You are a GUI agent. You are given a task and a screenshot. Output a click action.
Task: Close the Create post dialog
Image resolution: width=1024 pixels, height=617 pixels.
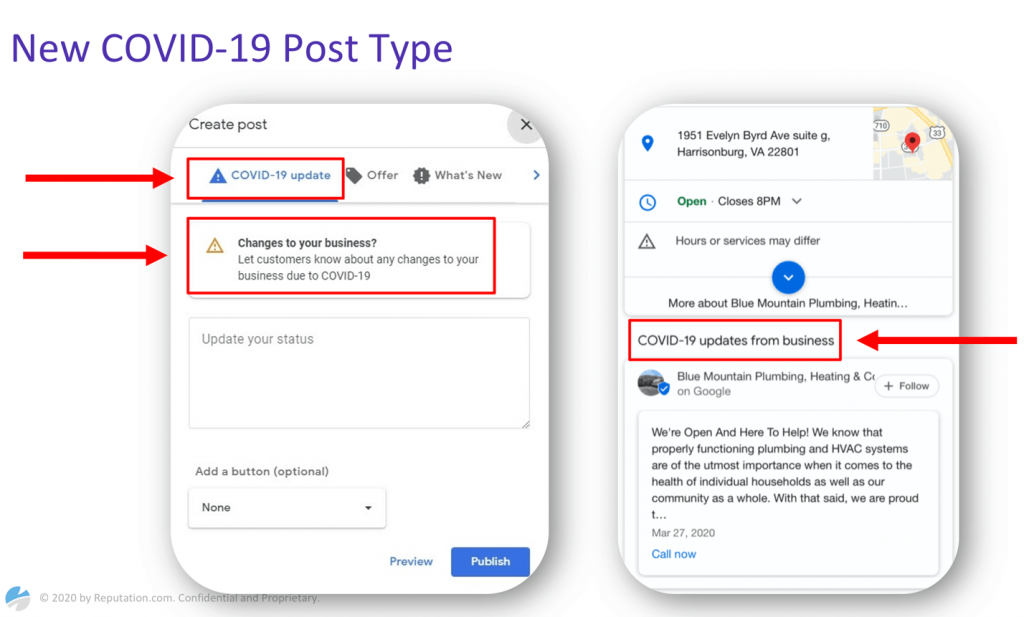[x=526, y=125]
